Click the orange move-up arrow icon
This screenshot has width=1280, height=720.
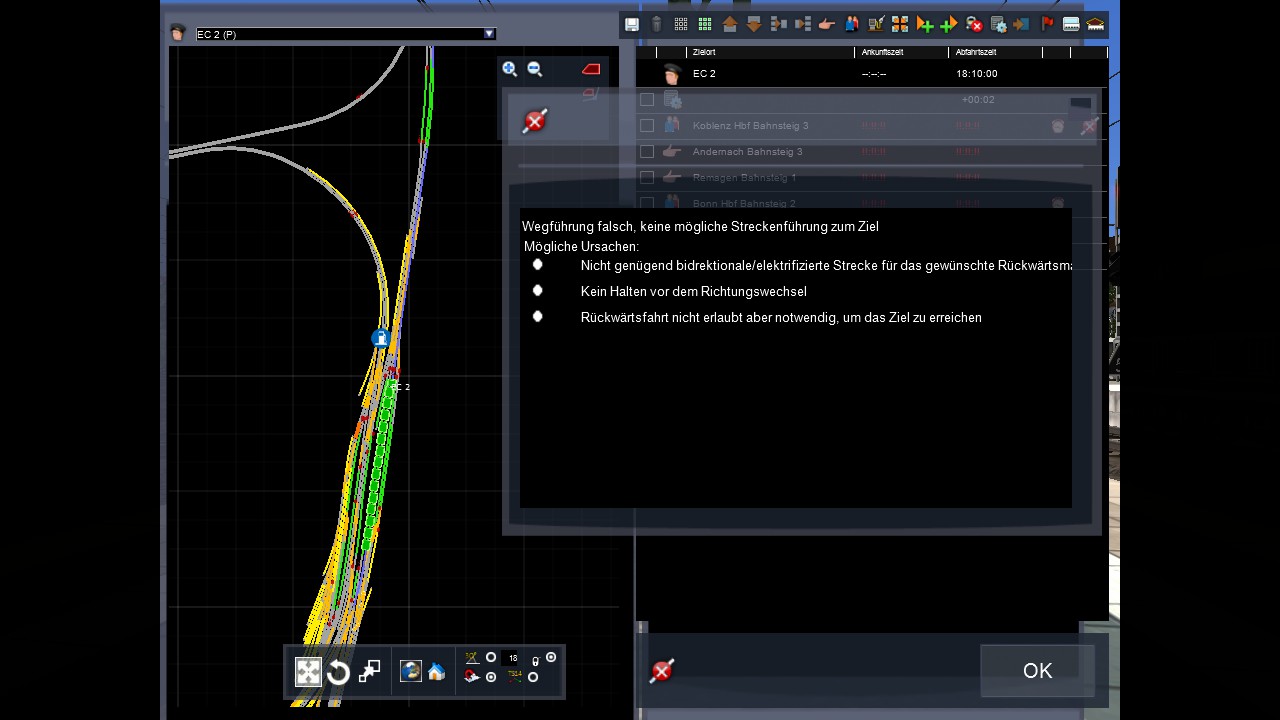click(730, 24)
